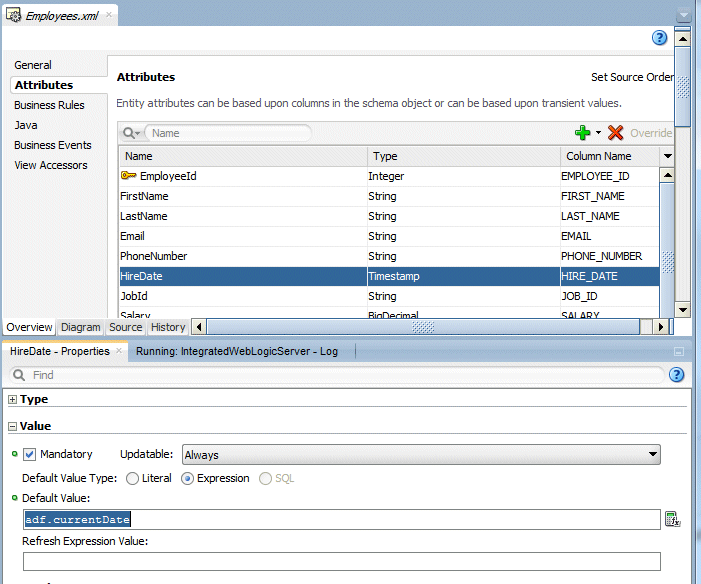Viewport: 701px width, 584px height.
Task: Select the HireDate attribute row
Action: click(389, 276)
